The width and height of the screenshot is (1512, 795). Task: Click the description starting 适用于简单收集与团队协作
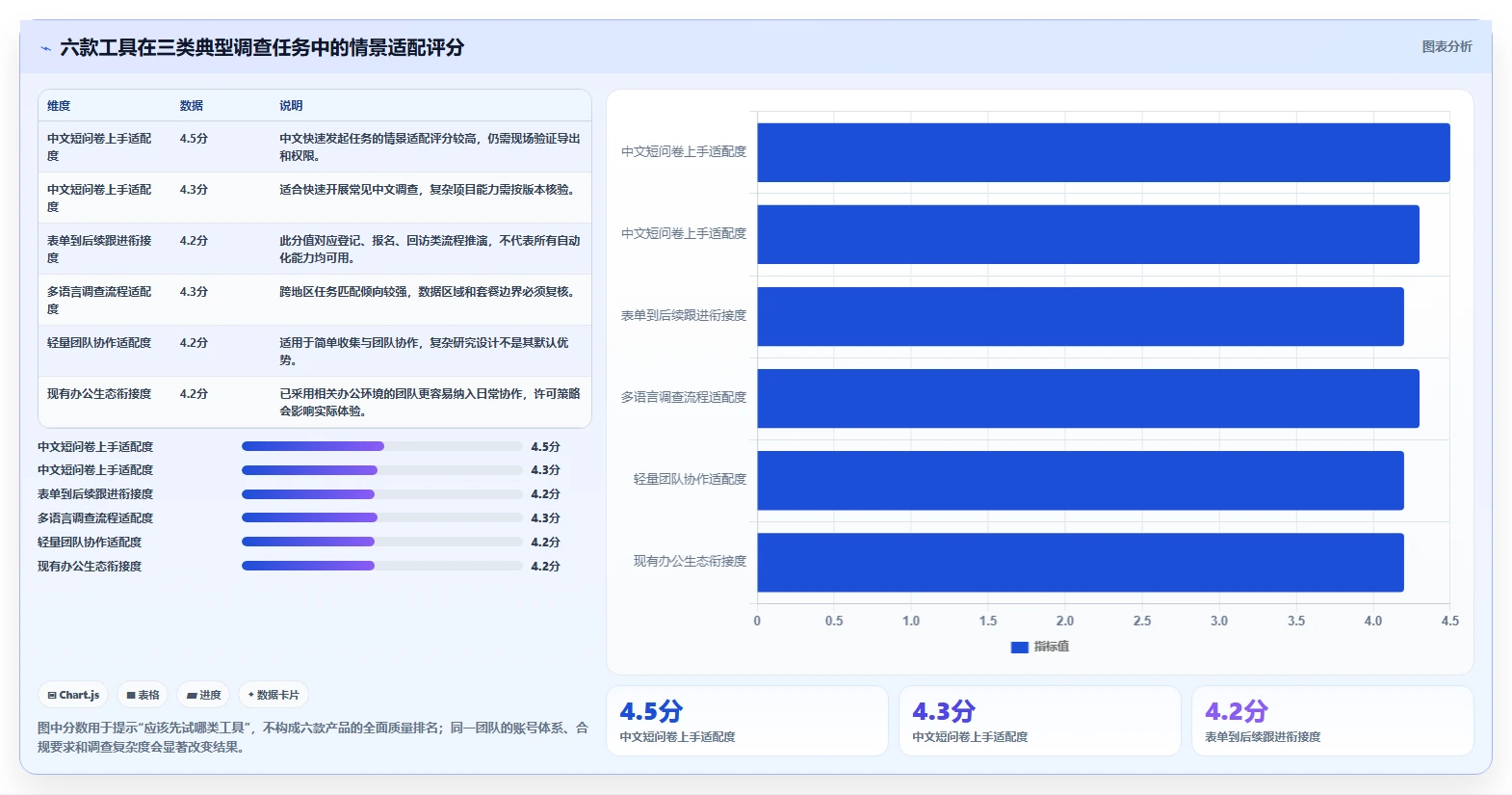click(425, 352)
